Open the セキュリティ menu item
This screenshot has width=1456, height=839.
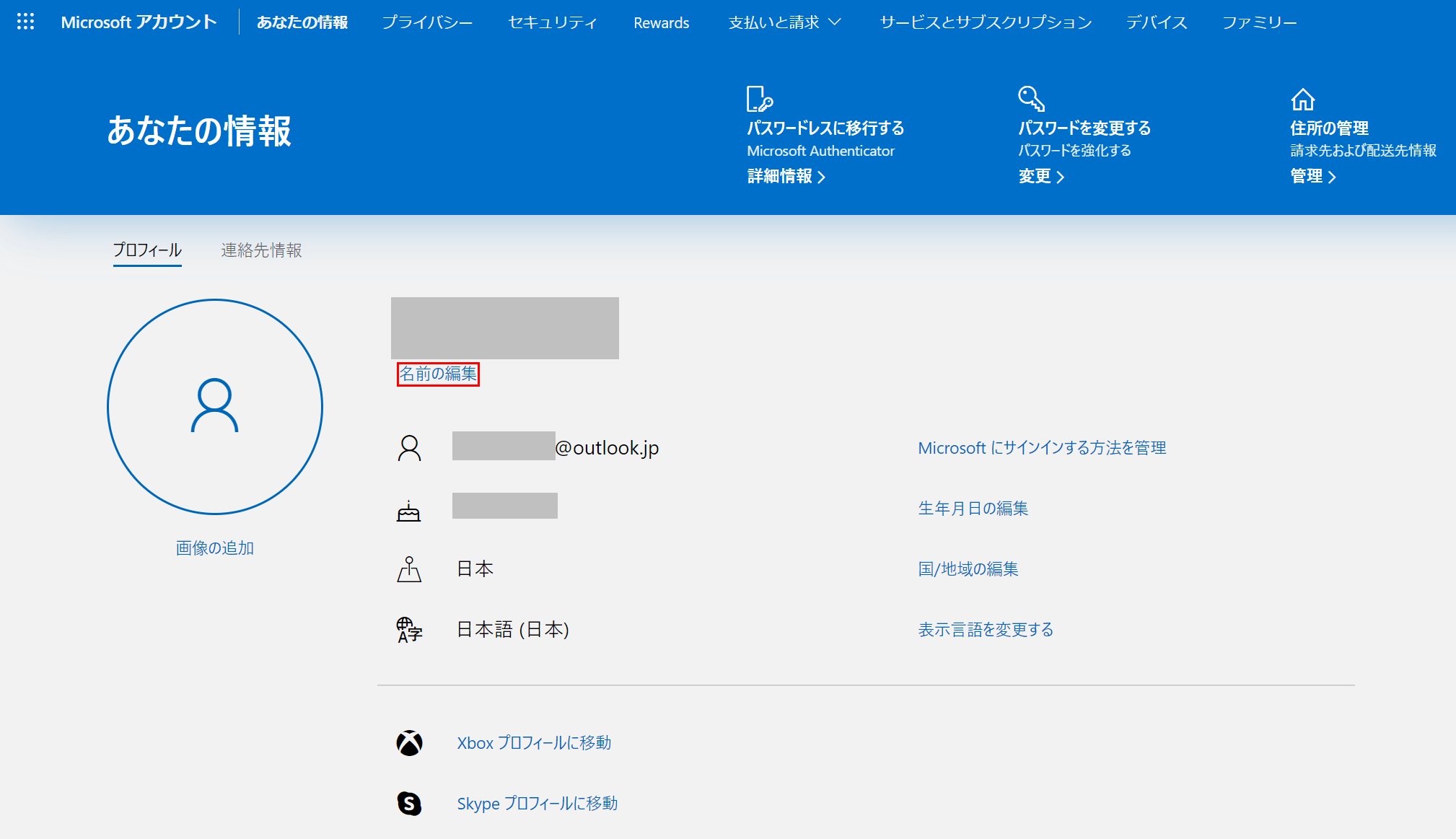tap(553, 22)
